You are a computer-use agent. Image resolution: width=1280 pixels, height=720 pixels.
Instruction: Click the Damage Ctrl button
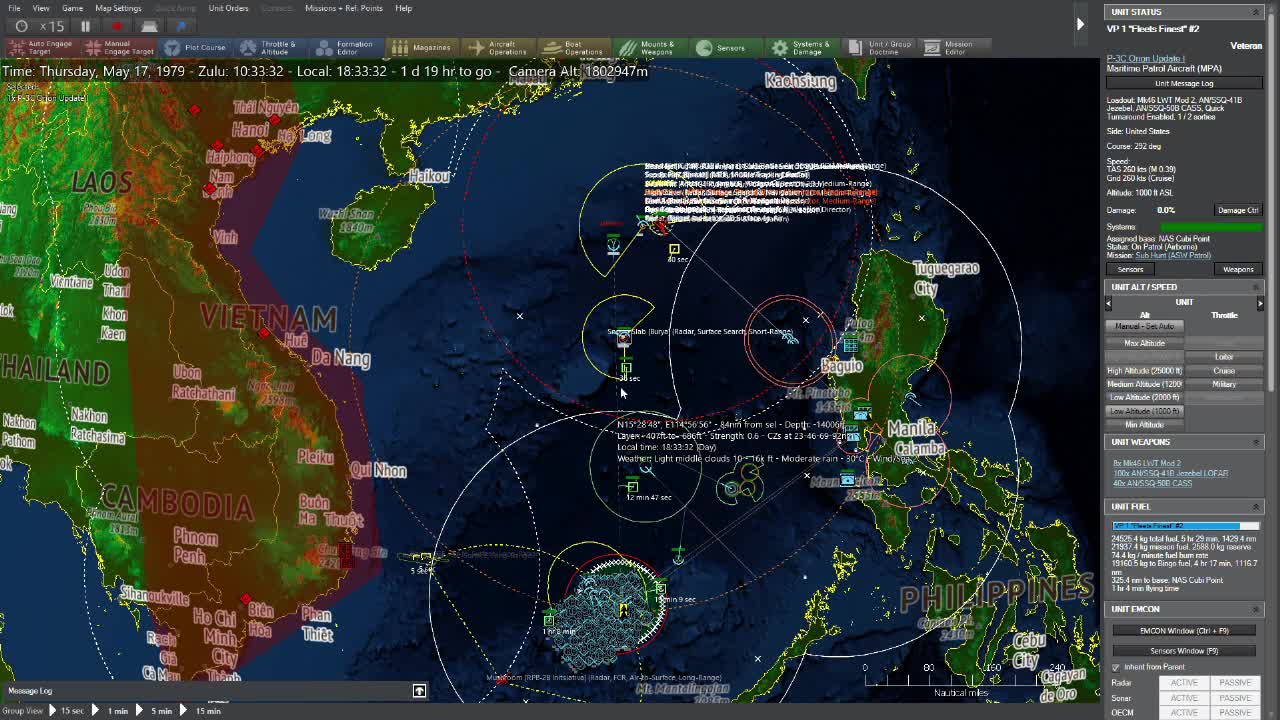(1237, 210)
